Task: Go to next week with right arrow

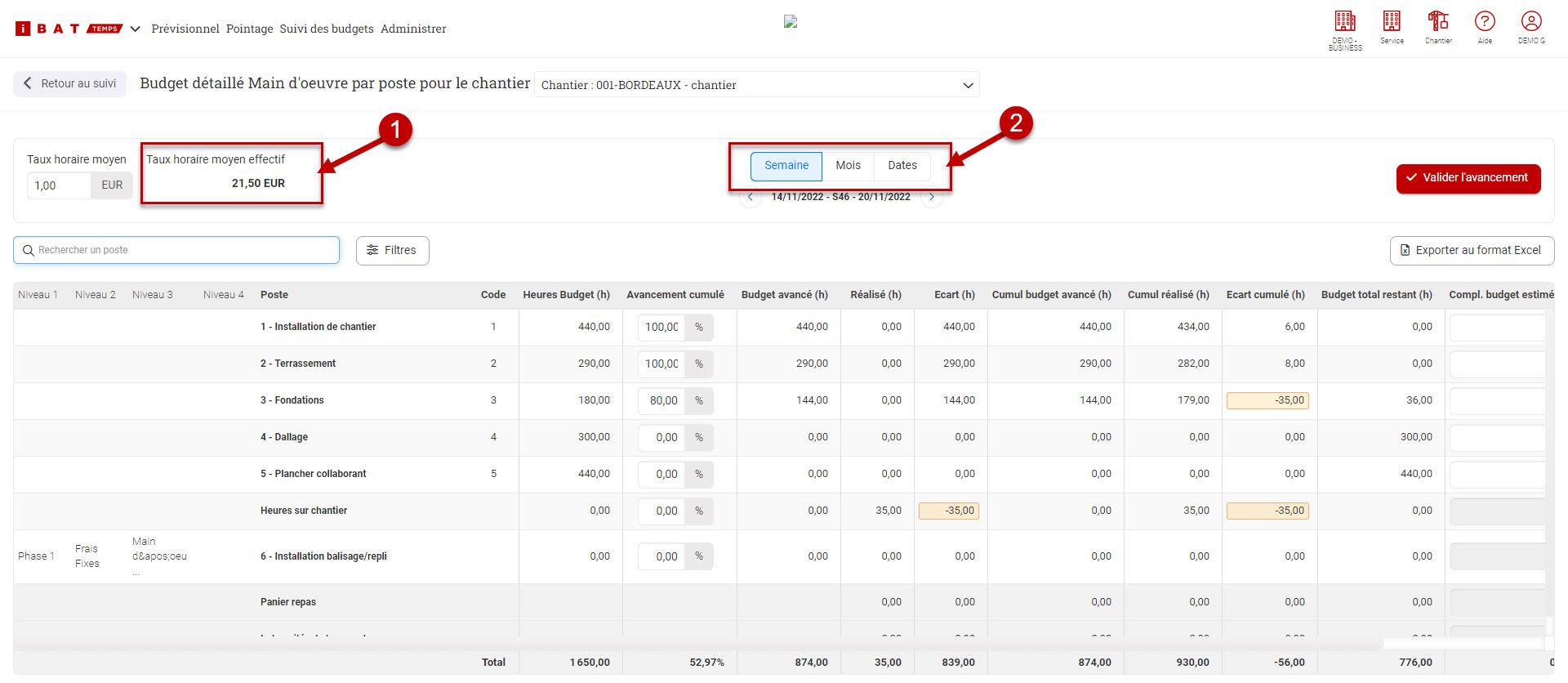Action: tap(932, 197)
